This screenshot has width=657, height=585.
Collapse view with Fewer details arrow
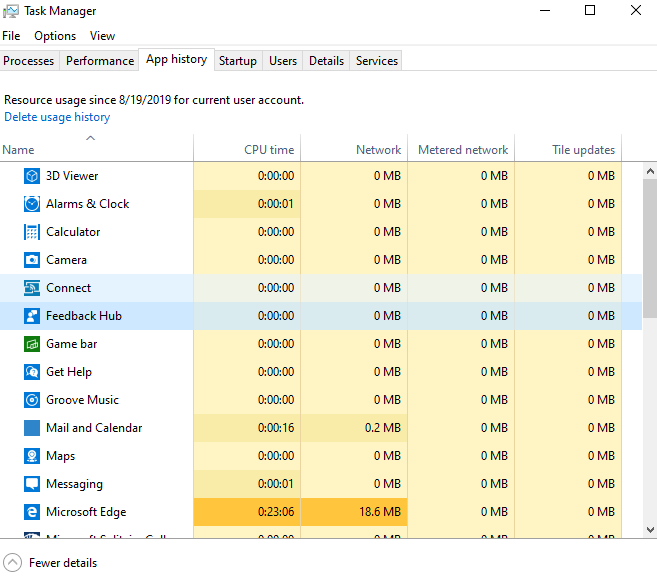[x=12, y=563]
